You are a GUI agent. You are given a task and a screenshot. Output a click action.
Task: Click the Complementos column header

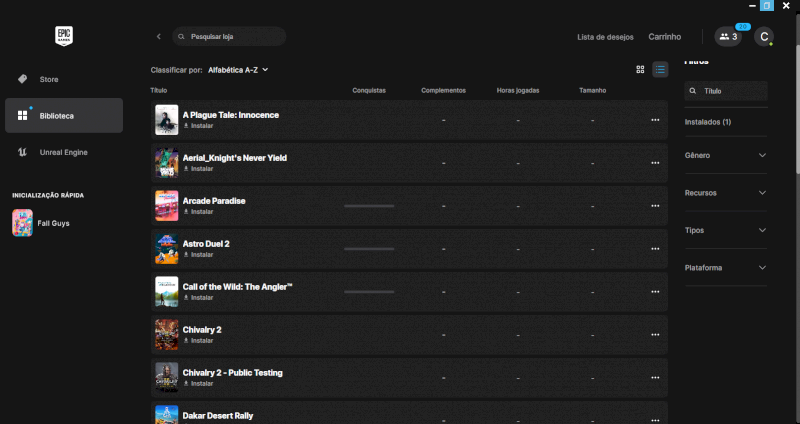click(x=443, y=90)
